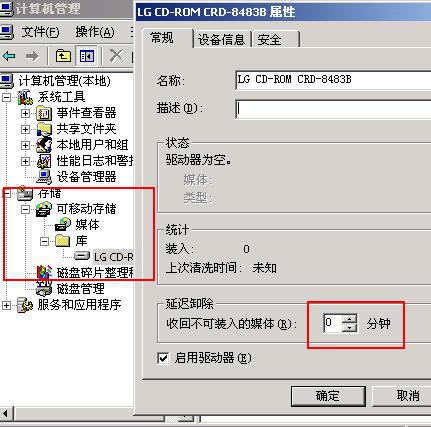Screen dimensions: 431x427
Task: Click the Up one level folder icon
Action: point(63,56)
